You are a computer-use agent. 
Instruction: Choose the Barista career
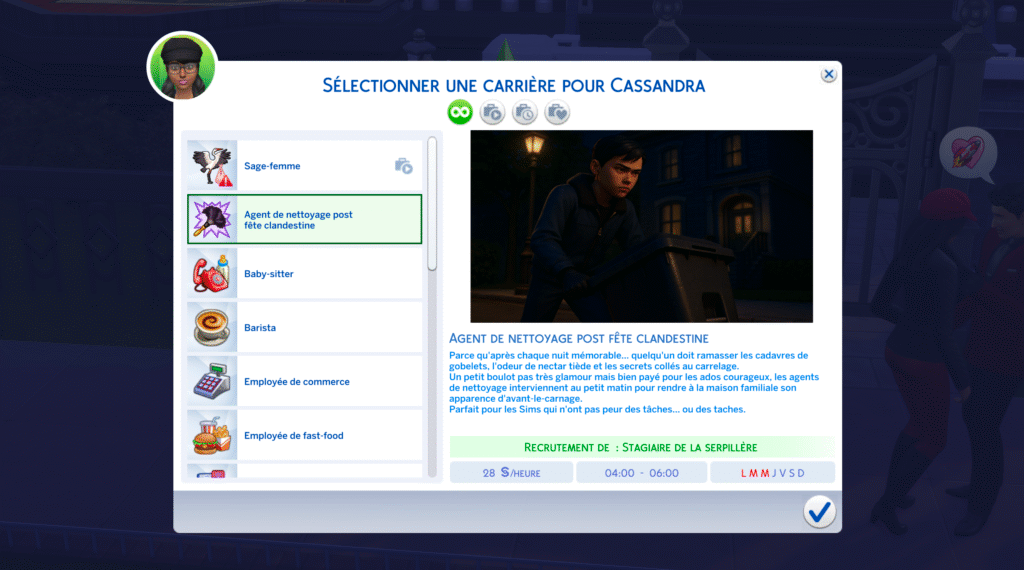pos(304,327)
